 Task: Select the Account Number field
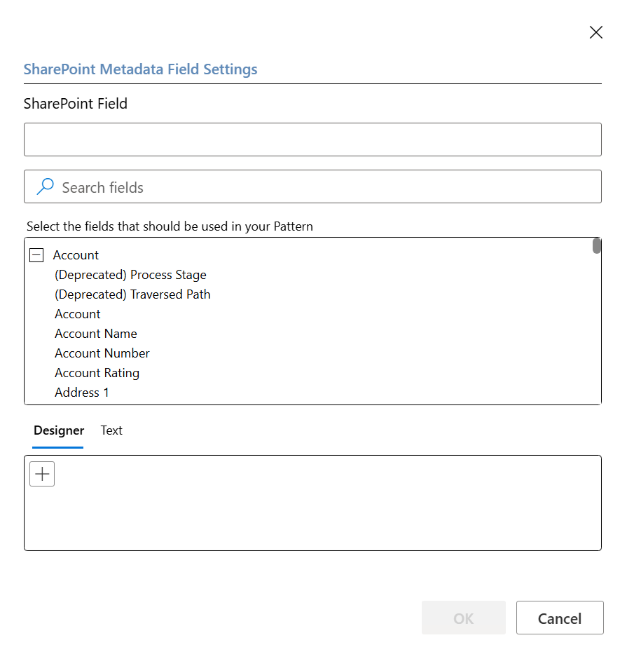(102, 353)
